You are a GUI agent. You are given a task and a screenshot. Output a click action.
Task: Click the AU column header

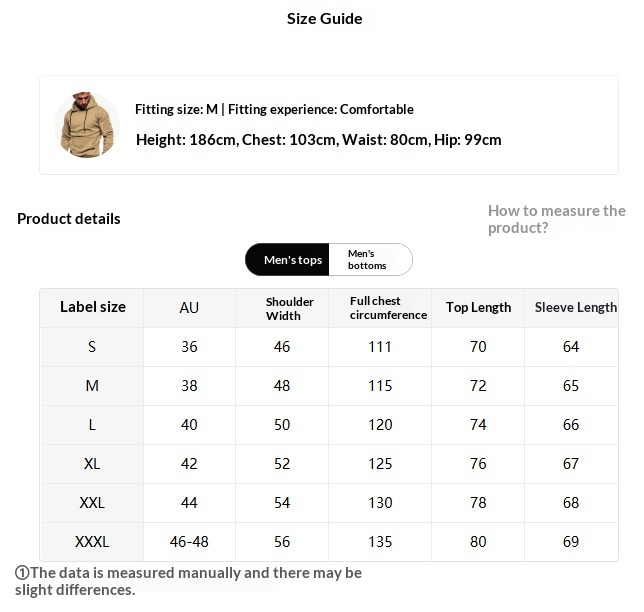pos(189,308)
